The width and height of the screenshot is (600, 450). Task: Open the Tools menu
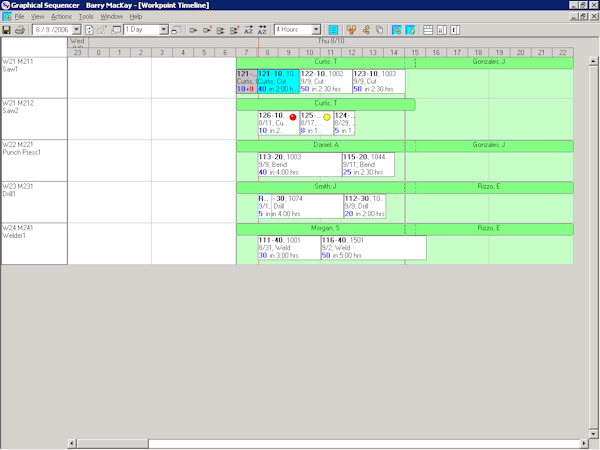pos(86,17)
